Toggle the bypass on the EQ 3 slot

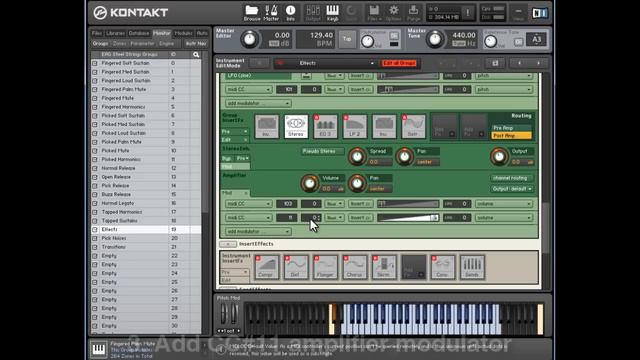(x=316, y=118)
